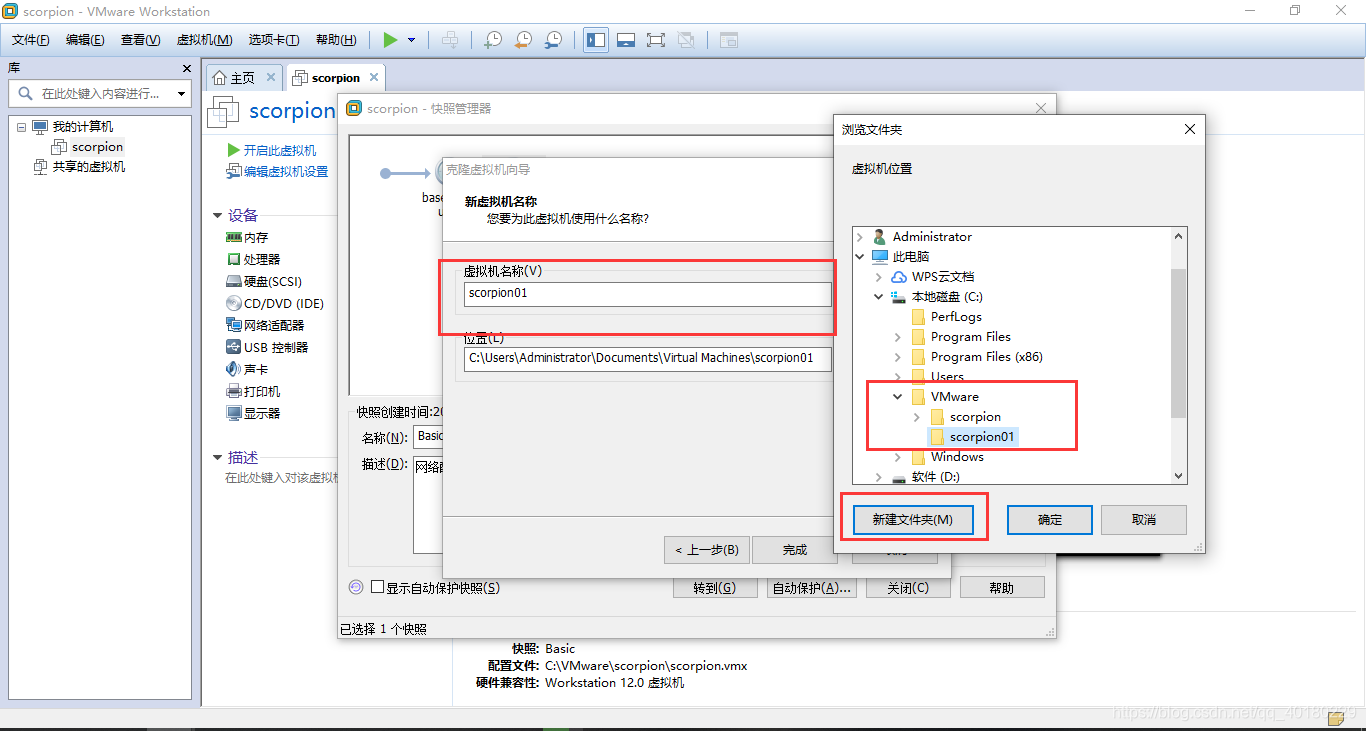Open the 帮助(H) menu
The width and height of the screenshot is (1366, 731).
tap(336, 40)
